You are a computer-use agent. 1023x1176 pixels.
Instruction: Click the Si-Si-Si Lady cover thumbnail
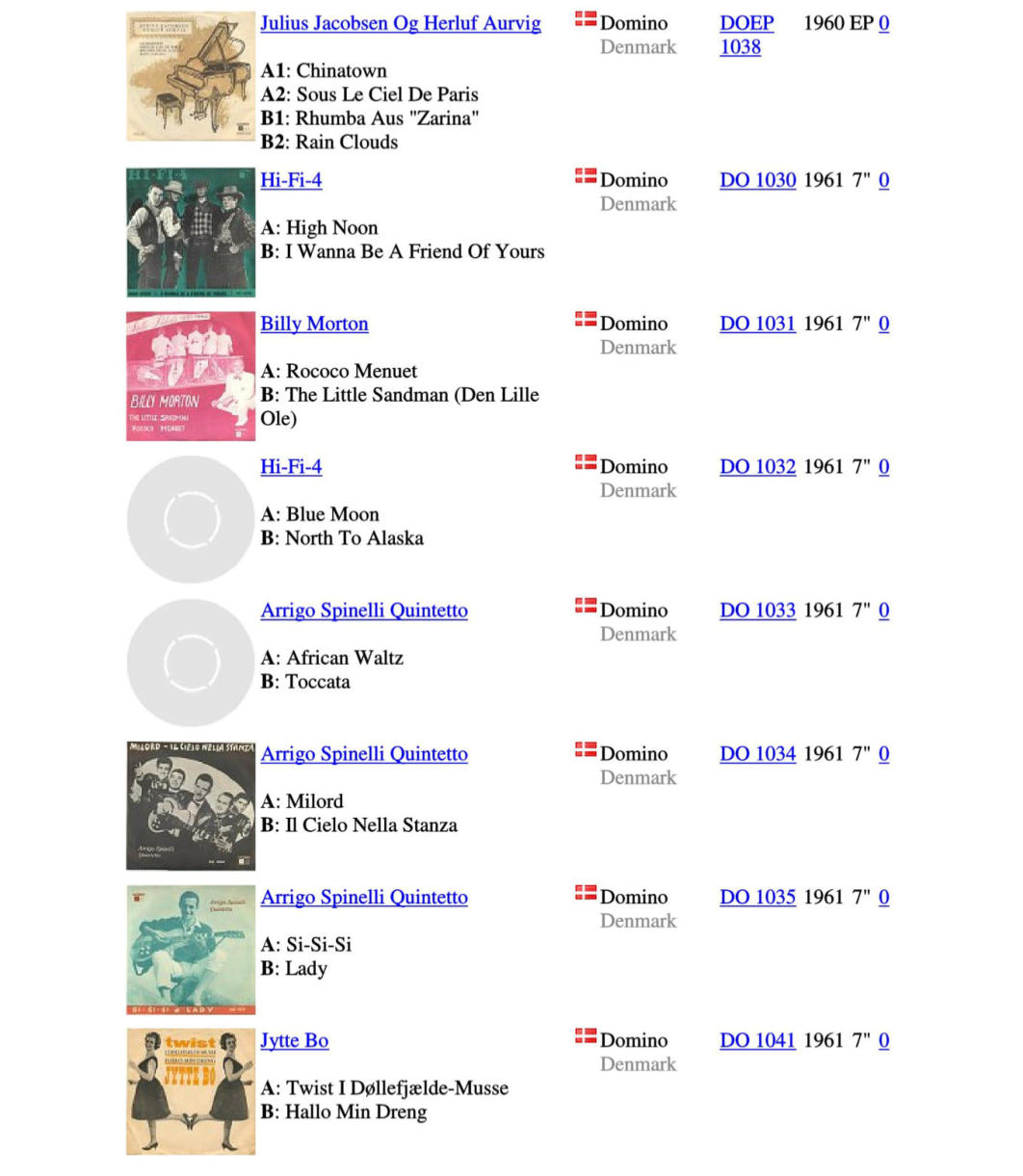(x=191, y=950)
